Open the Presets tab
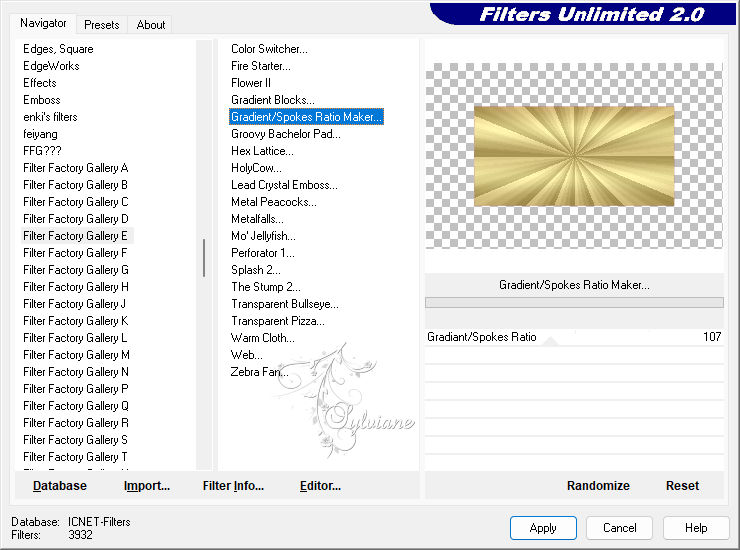Image resolution: width=740 pixels, height=550 pixels. tap(101, 25)
